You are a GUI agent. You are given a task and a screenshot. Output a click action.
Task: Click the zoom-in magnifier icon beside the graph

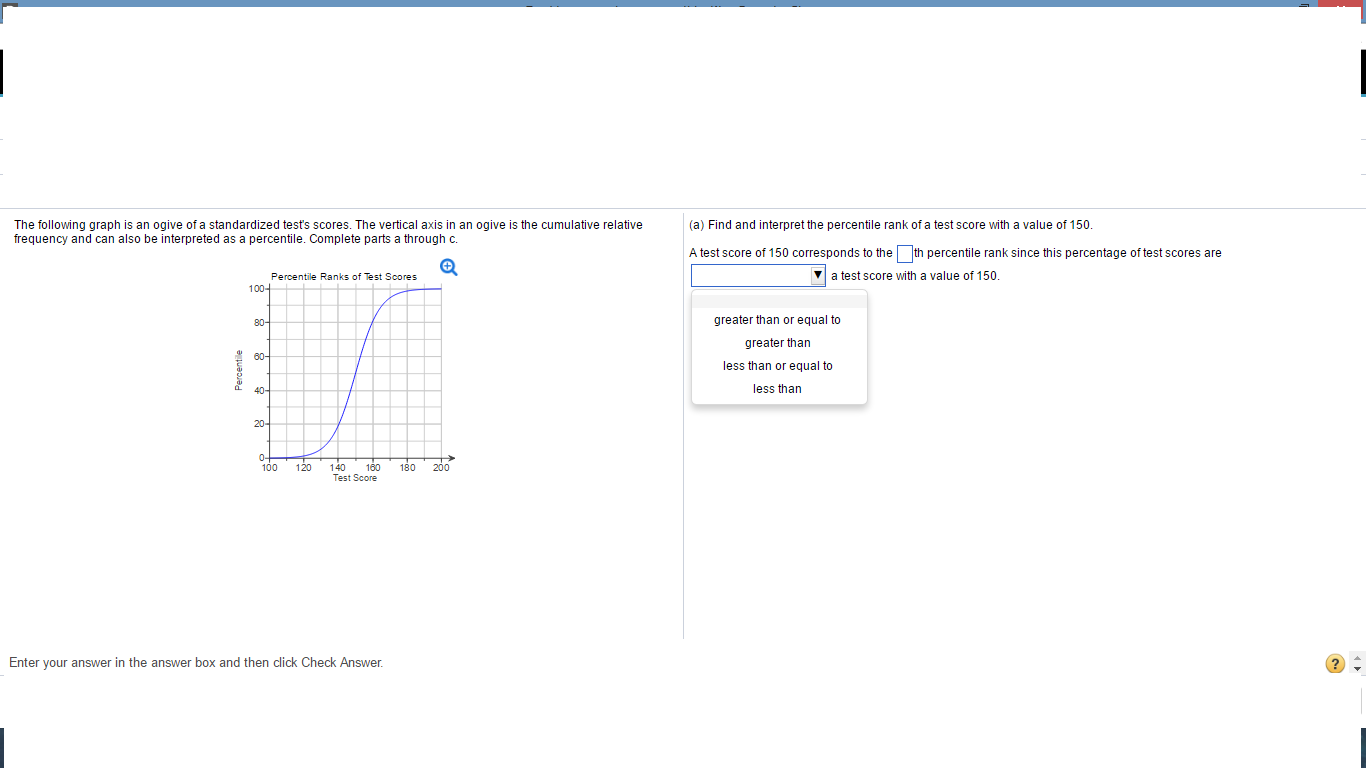click(447, 266)
